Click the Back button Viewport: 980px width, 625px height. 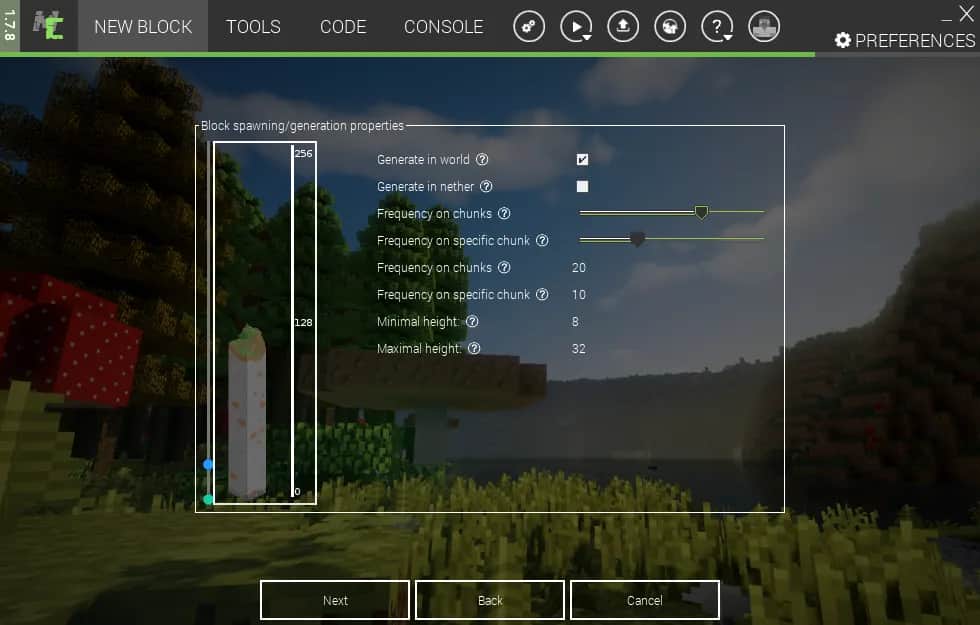pyautogui.click(x=490, y=600)
